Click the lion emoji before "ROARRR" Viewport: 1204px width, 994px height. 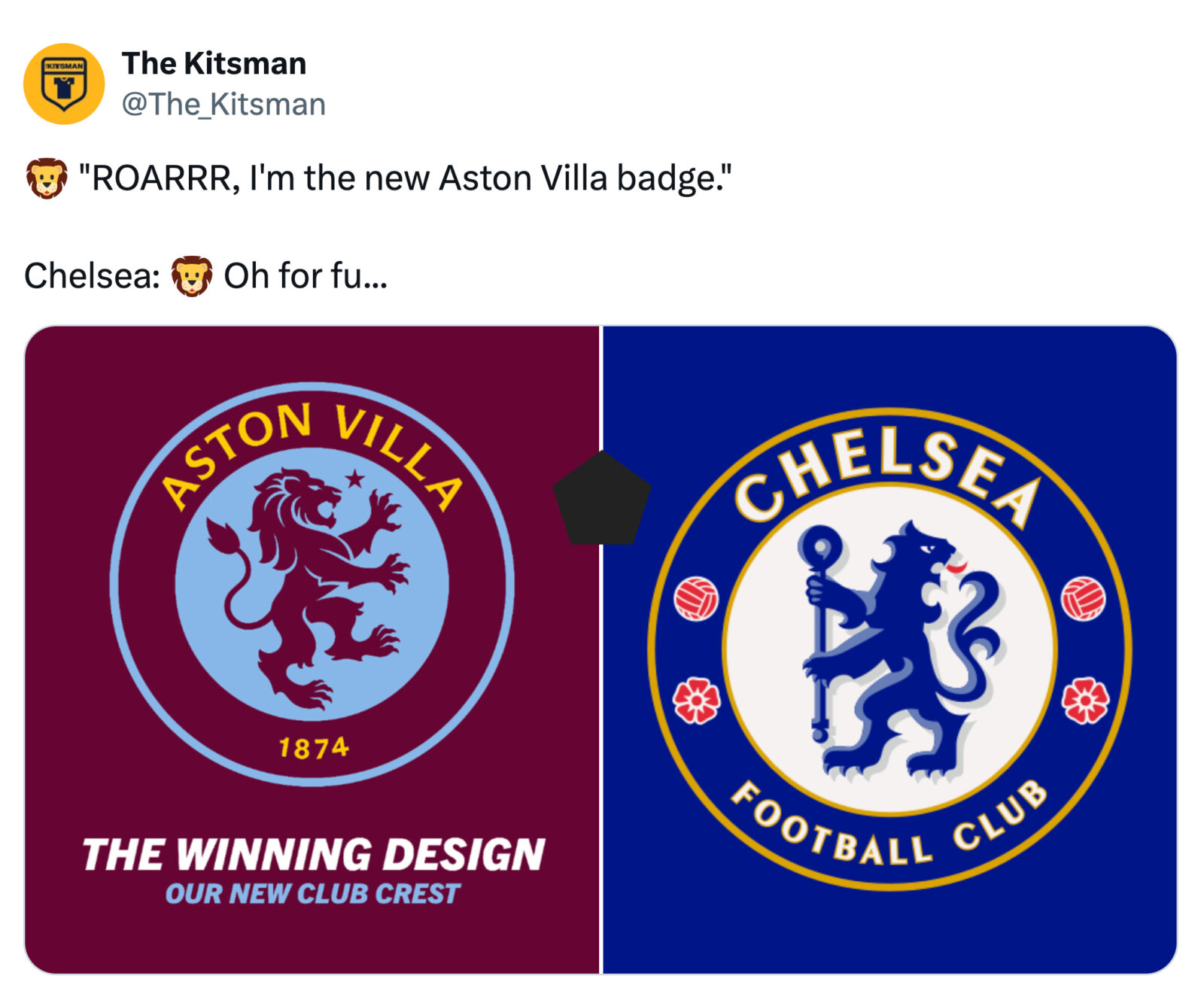click(x=47, y=178)
